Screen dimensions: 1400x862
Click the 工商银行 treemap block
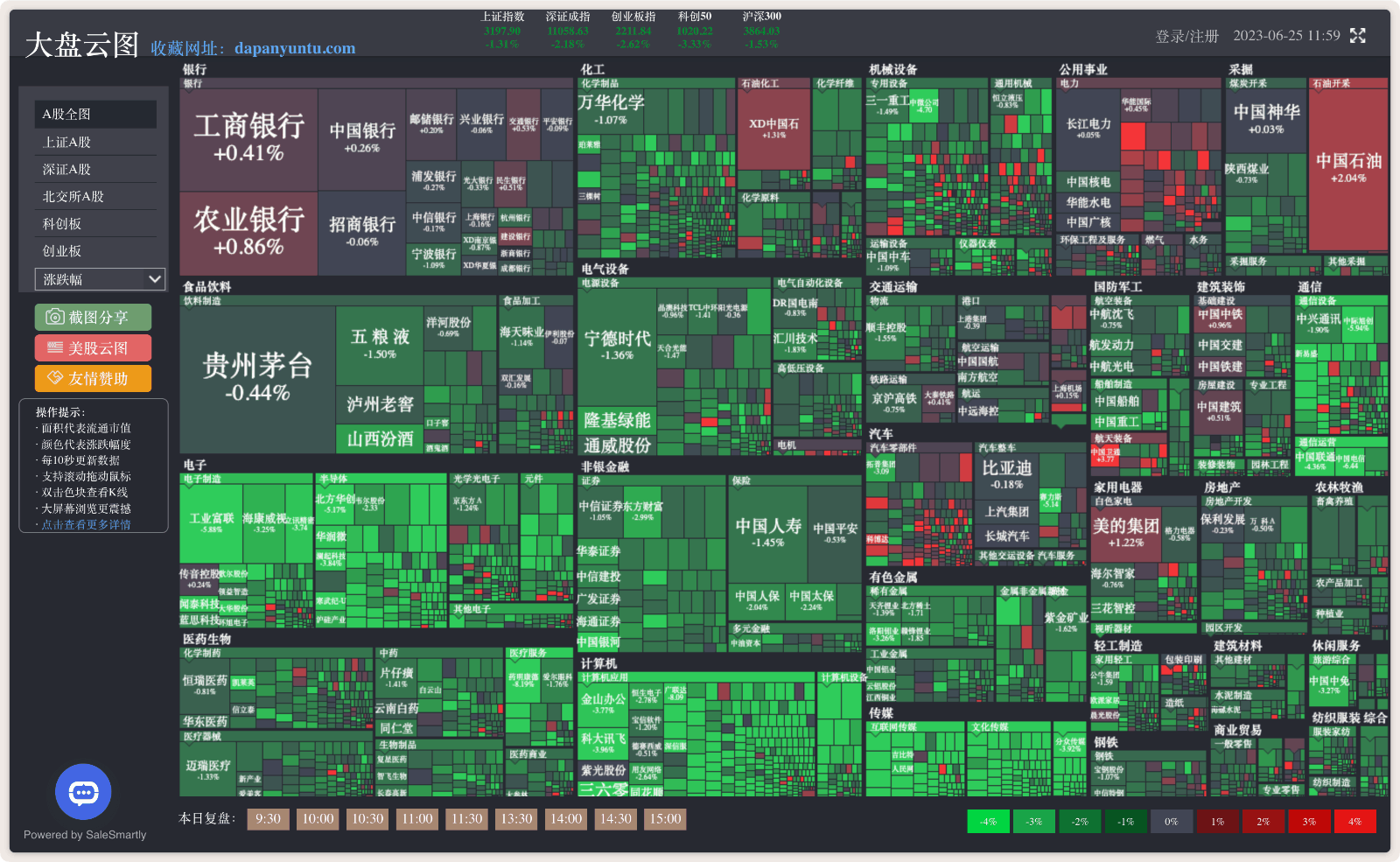pyautogui.click(x=248, y=138)
